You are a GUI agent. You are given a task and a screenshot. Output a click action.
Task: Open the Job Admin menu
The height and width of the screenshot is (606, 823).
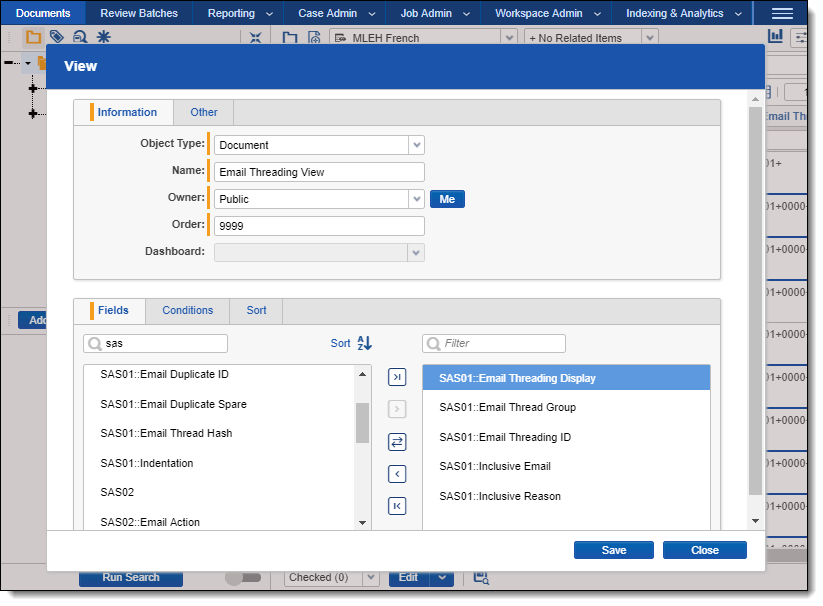click(x=435, y=13)
